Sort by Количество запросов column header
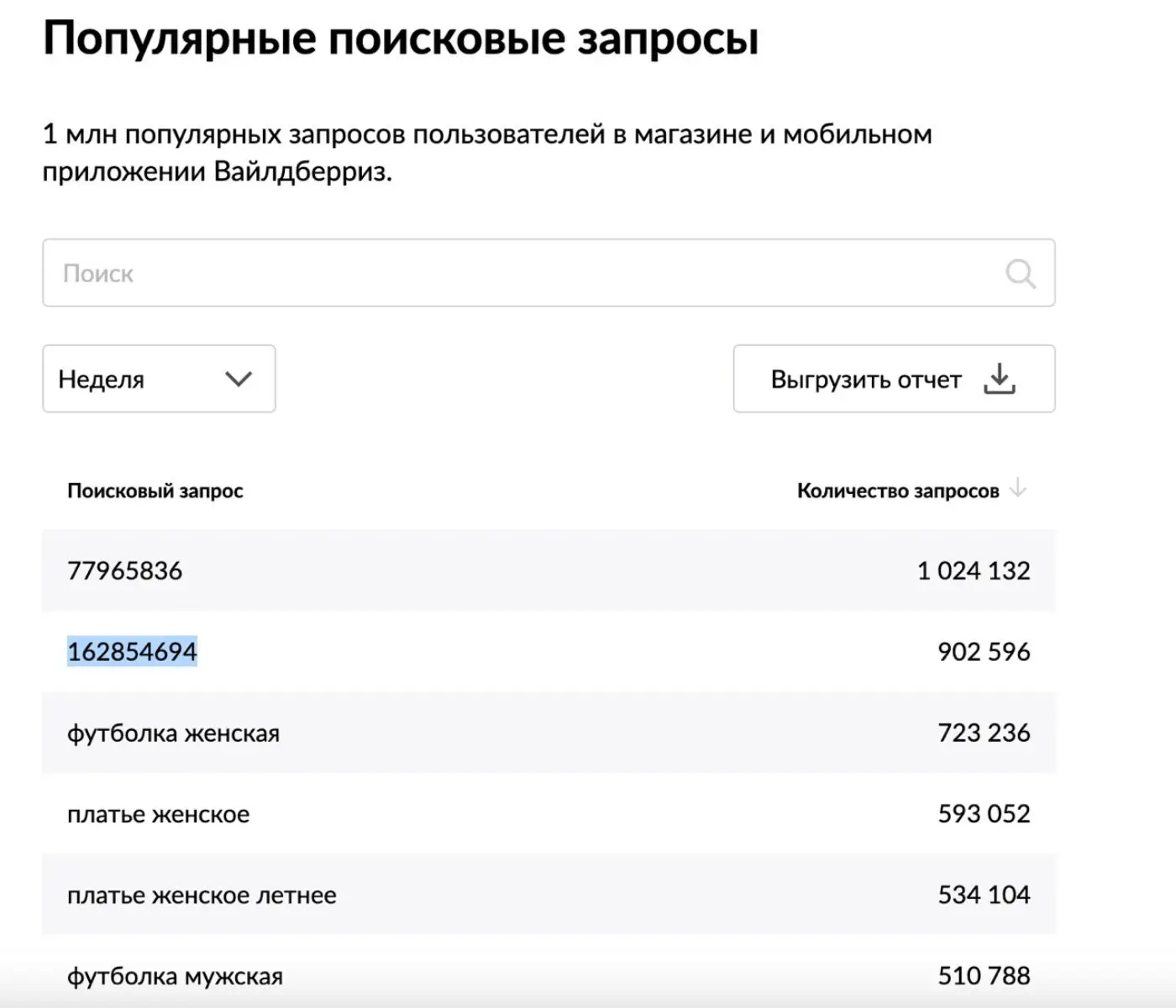This screenshot has width=1176, height=1008. 897,491
